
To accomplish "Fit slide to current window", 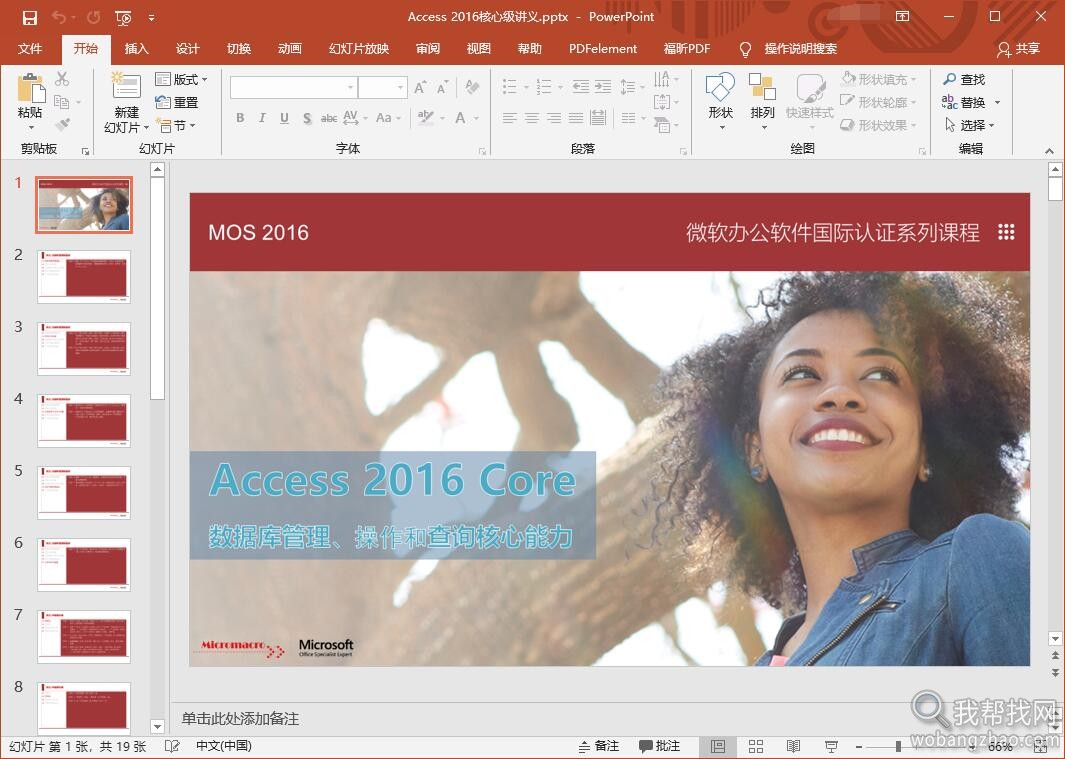I will click(x=1042, y=747).
